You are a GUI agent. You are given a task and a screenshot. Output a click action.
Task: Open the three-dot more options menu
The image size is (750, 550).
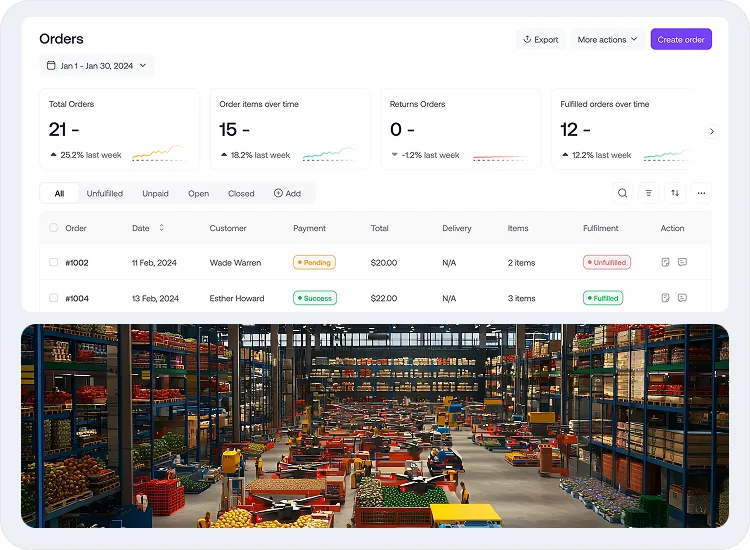coord(701,193)
